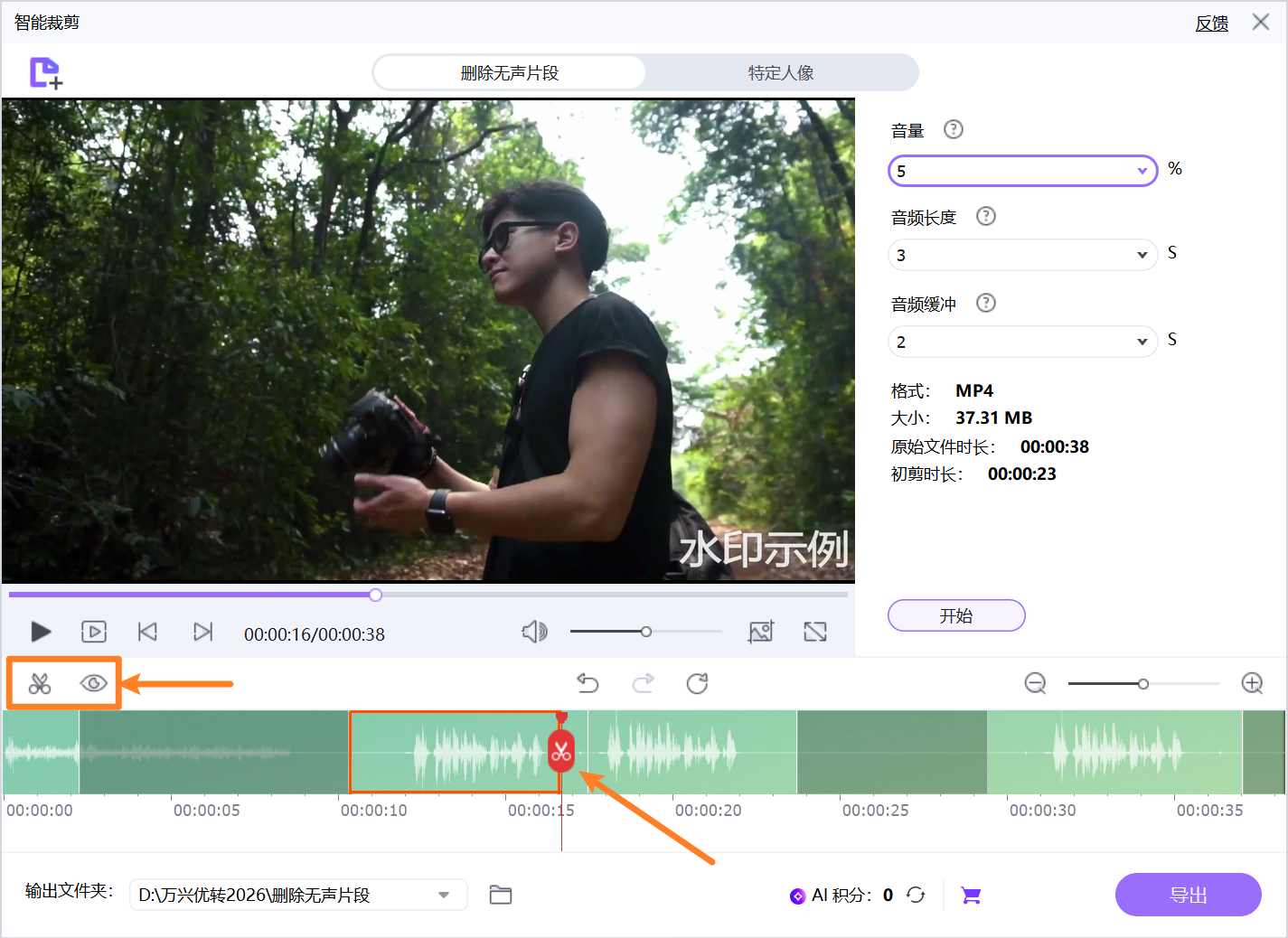Image resolution: width=1288 pixels, height=938 pixels.
Task: Click the refresh icon beside AI积分 count
Action: point(916,895)
